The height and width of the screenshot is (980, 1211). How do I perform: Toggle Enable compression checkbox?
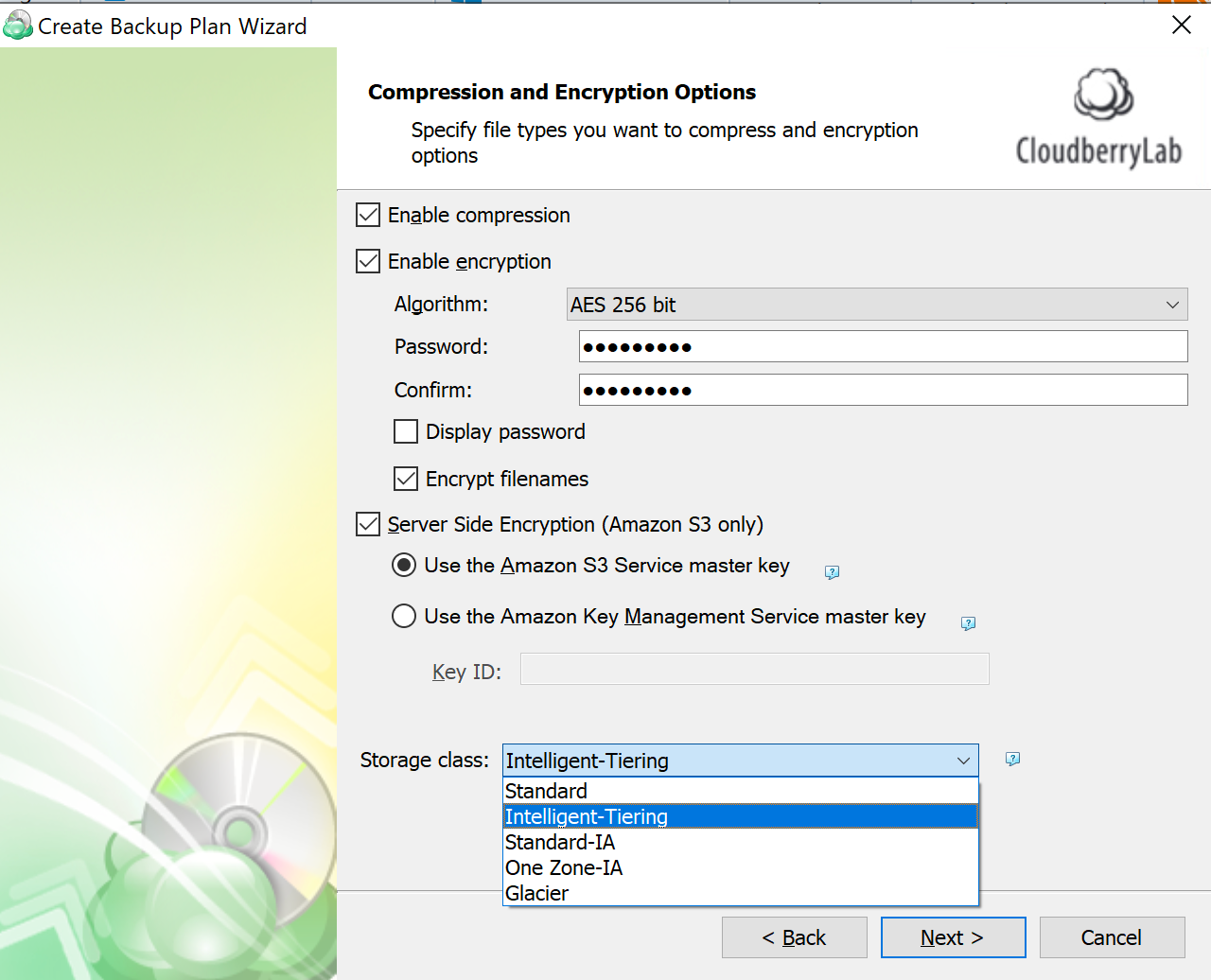tap(368, 215)
